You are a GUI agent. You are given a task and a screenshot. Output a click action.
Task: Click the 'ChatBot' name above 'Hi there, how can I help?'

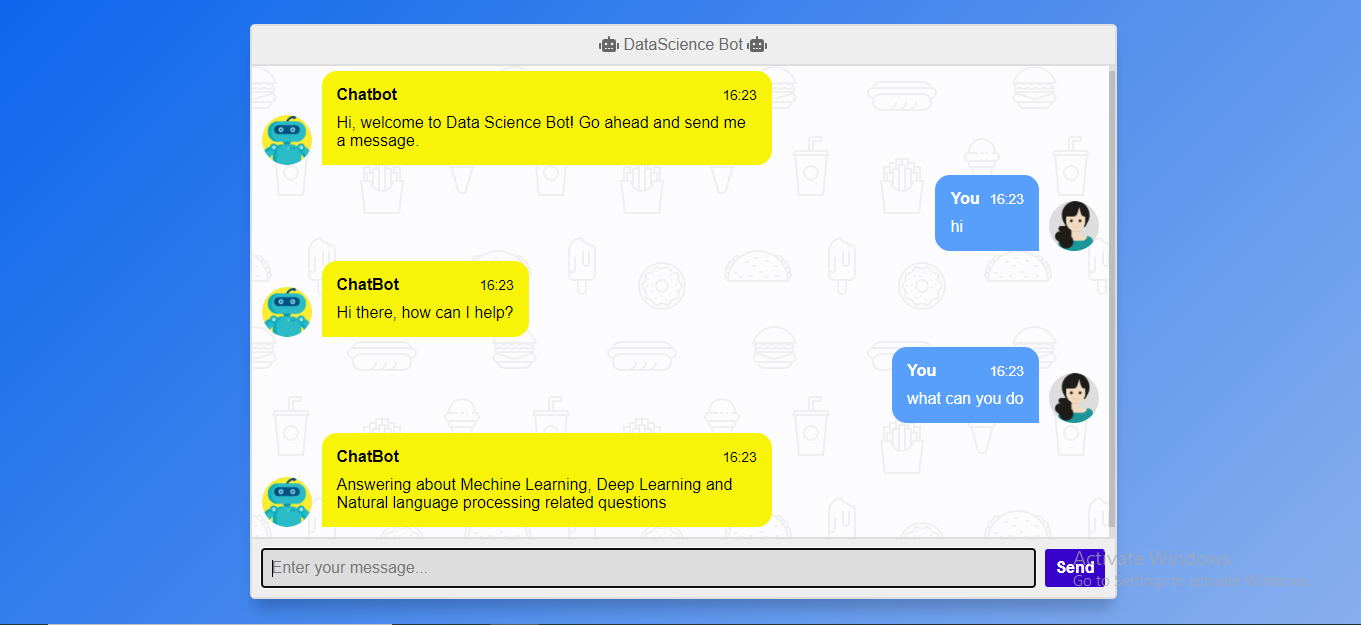coord(368,285)
